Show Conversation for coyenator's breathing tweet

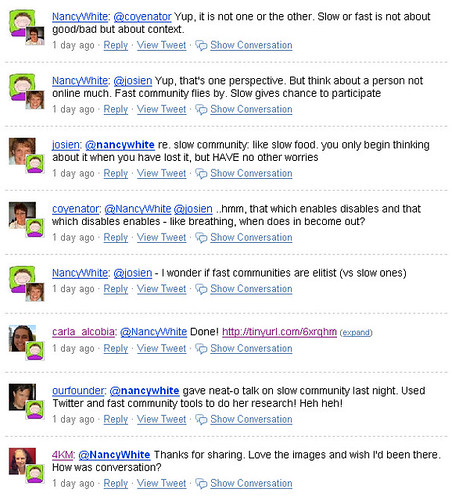tap(251, 238)
